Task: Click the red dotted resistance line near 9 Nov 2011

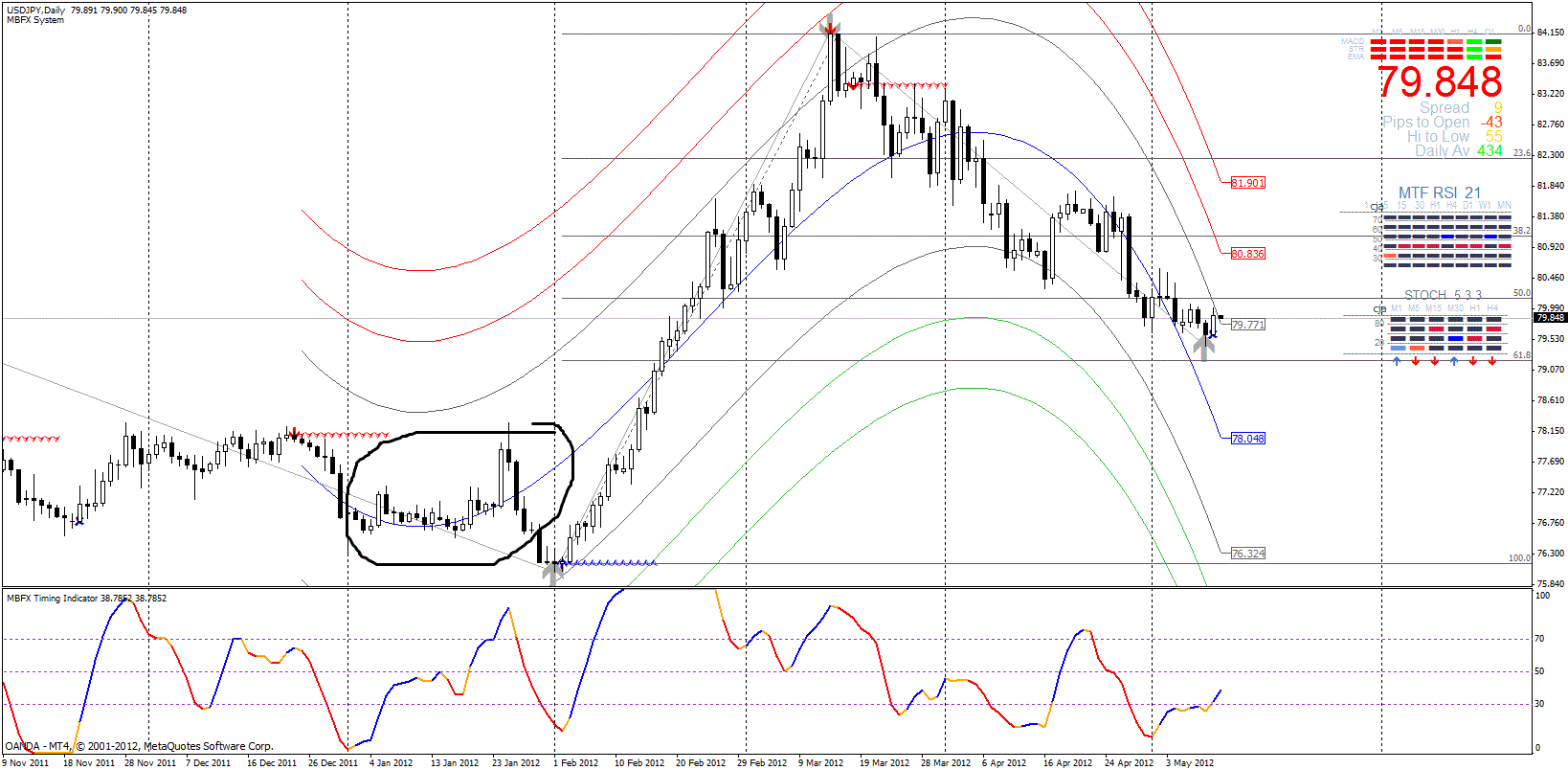Action: tap(31, 439)
